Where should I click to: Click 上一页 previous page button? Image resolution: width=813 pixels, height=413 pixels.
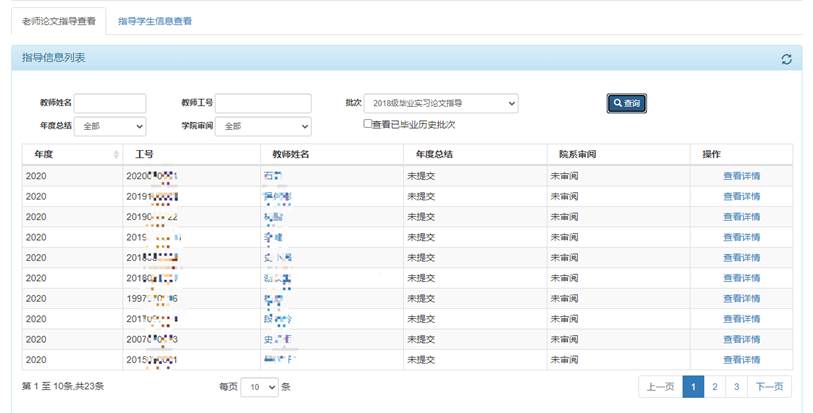(660, 387)
